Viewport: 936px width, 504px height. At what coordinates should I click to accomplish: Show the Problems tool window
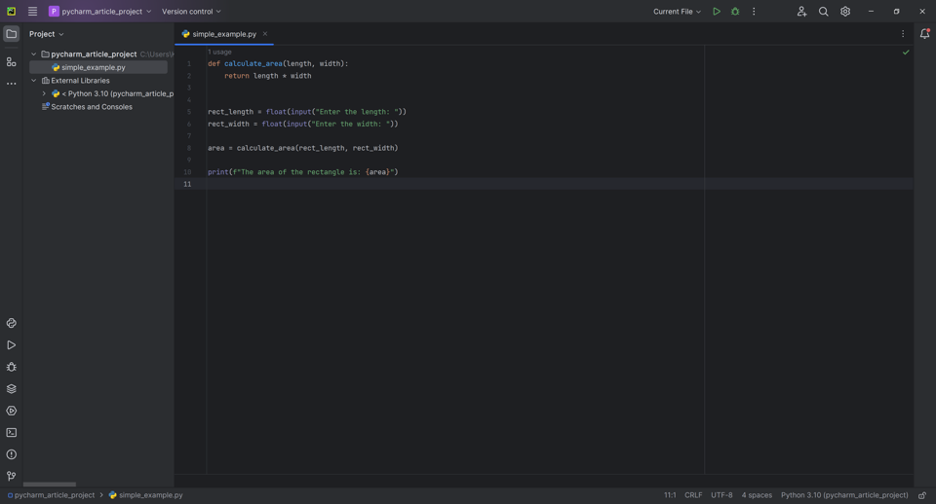(x=11, y=455)
